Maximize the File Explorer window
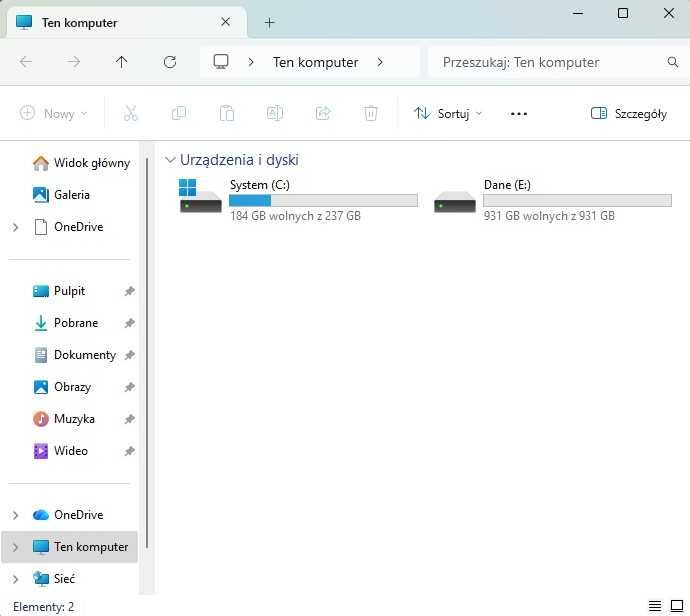Screen dimensions: 690x616 (623, 13)
